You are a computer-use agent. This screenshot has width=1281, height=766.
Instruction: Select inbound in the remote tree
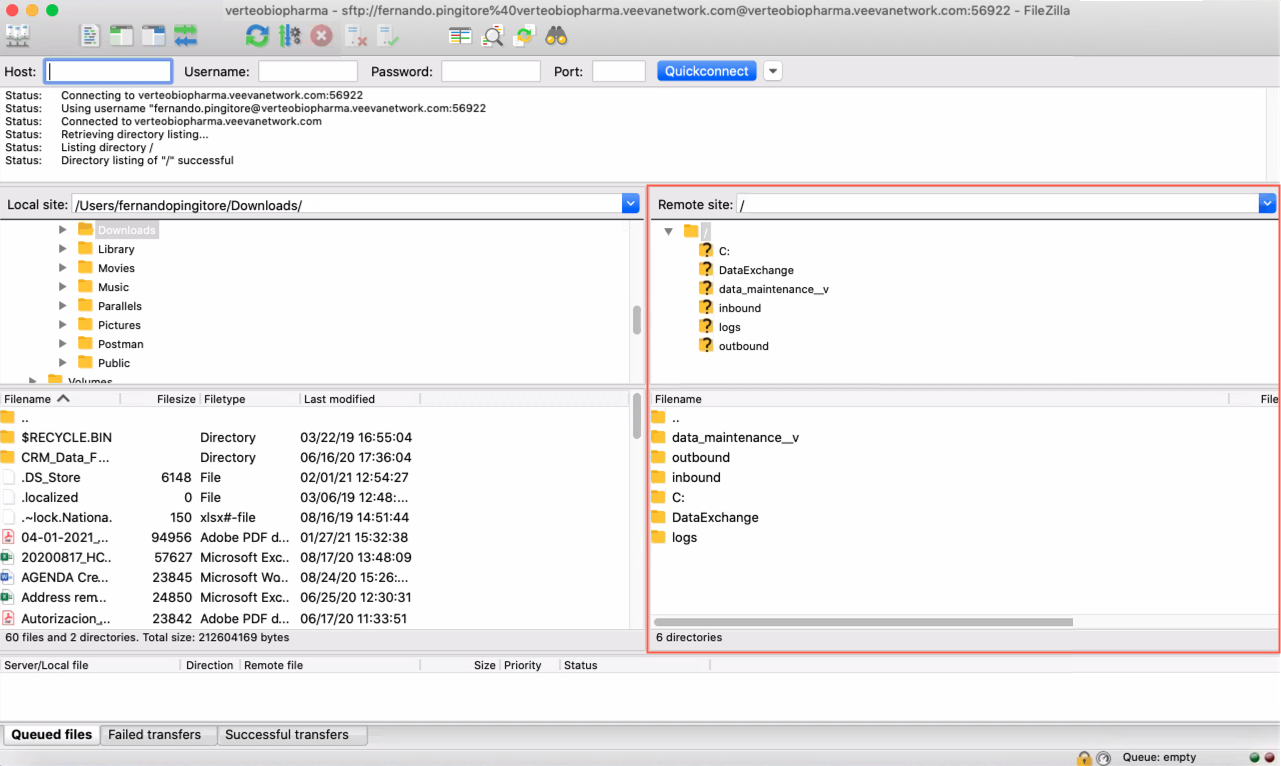click(739, 308)
